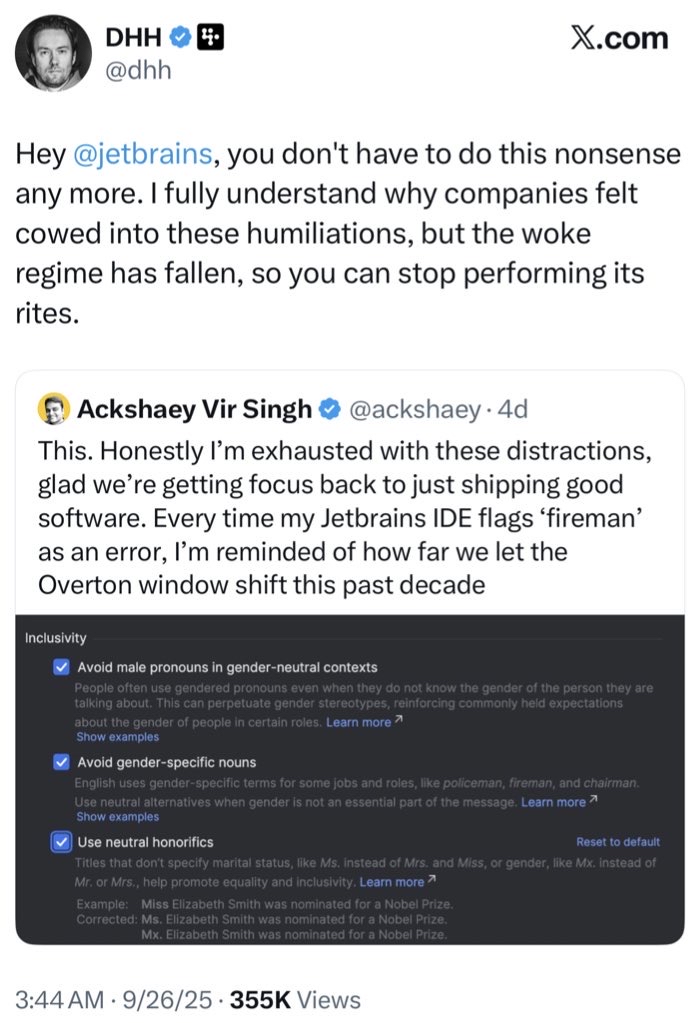Viewport: 700px width, 1023px height.
Task: Open Ackshaey Vir Singh's small avatar
Action: pyautogui.click(x=52, y=408)
